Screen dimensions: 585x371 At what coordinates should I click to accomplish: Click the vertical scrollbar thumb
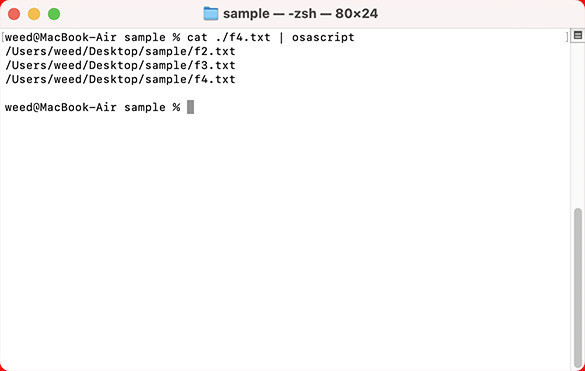(x=578, y=287)
